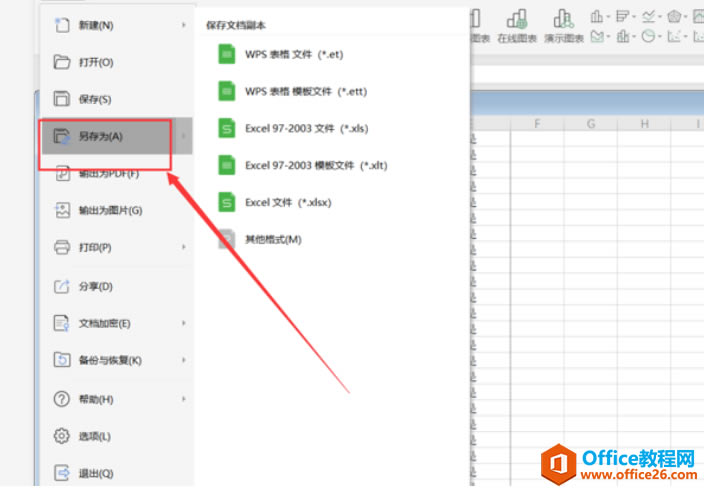Click the 演示图表 demo chart icon
704x492 pixels.
click(x=563, y=19)
